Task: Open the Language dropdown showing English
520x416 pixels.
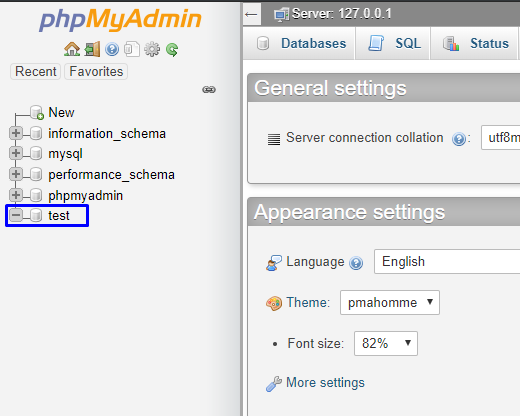Action: (447, 261)
